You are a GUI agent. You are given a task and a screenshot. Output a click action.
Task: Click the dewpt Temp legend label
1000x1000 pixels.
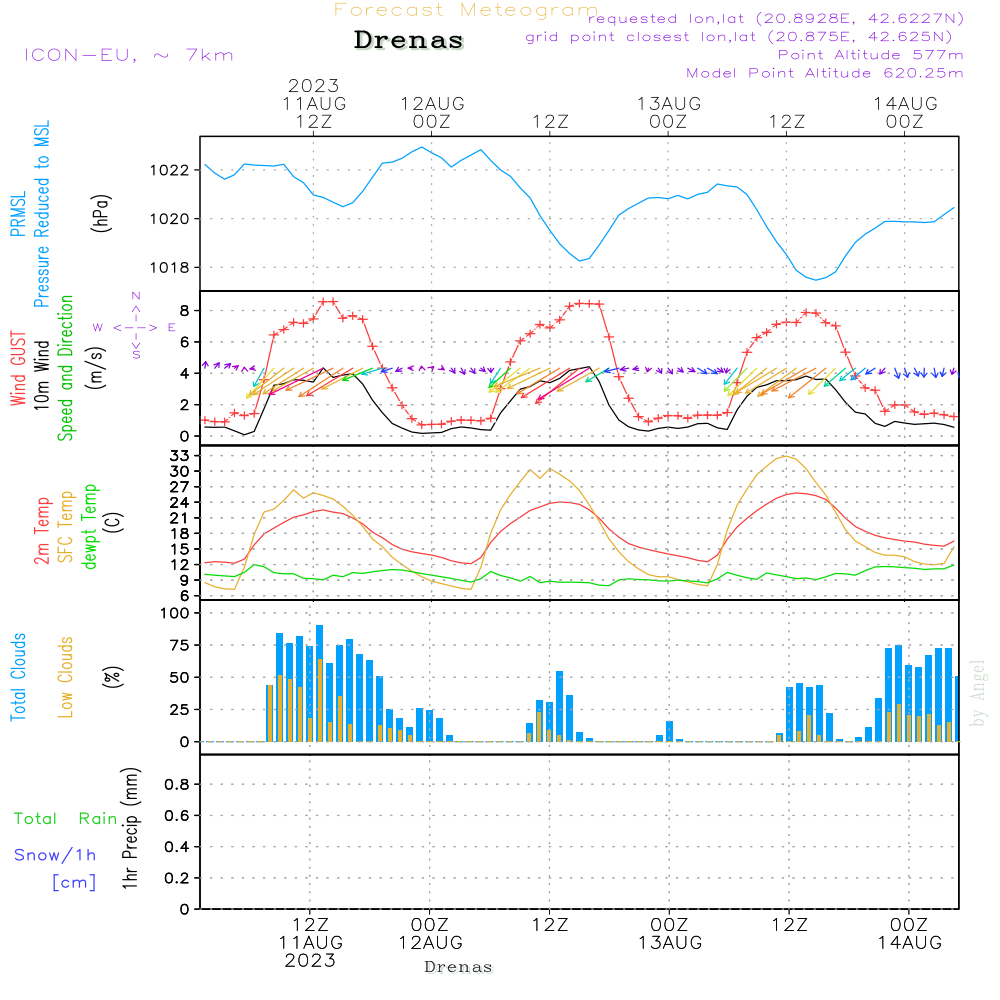point(89,526)
